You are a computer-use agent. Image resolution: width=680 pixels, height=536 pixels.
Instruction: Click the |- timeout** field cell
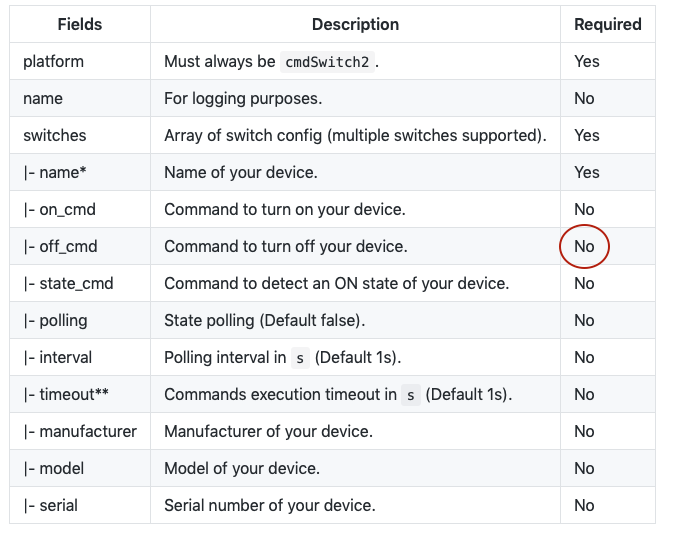click(x=66, y=394)
